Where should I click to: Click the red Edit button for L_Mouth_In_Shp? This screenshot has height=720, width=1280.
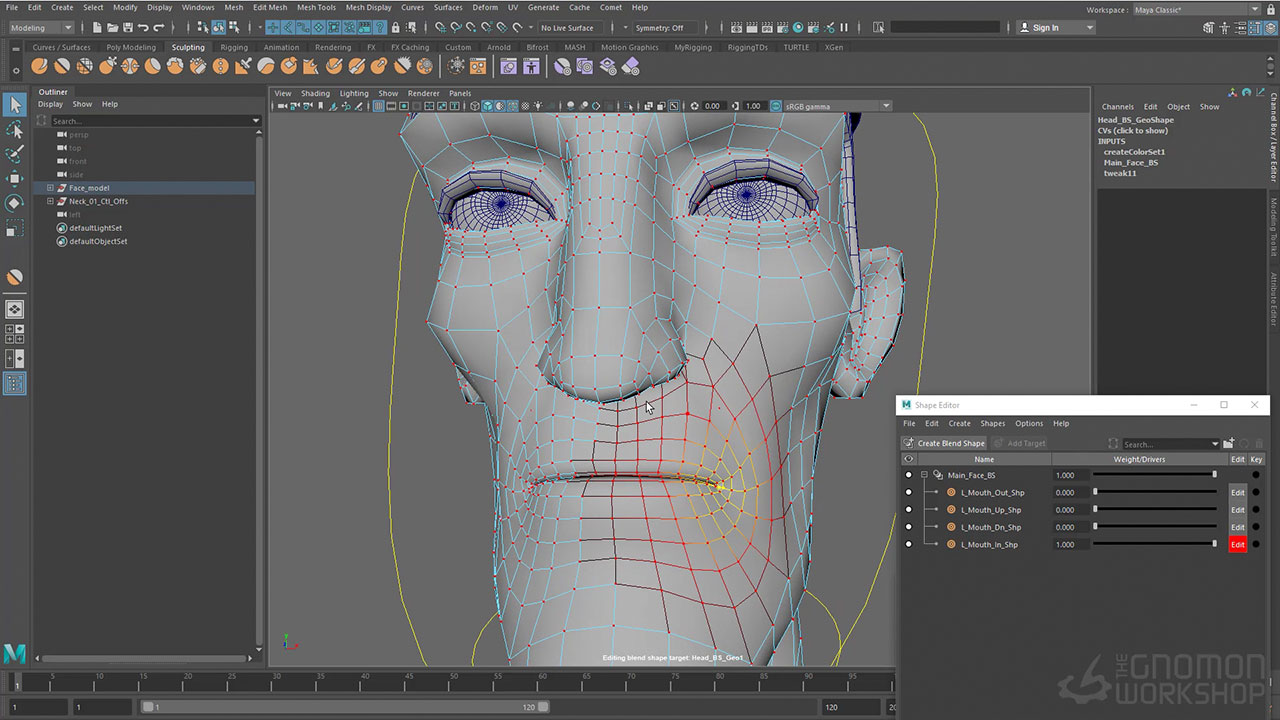coord(1237,545)
